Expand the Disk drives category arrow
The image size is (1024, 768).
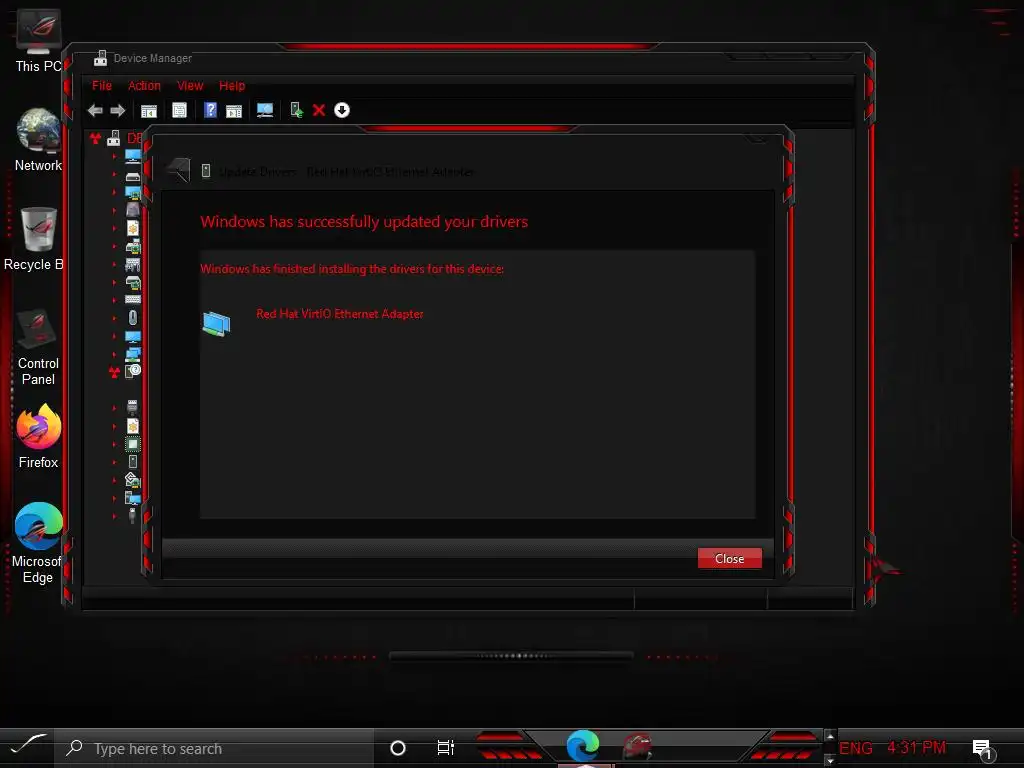click(x=114, y=174)
